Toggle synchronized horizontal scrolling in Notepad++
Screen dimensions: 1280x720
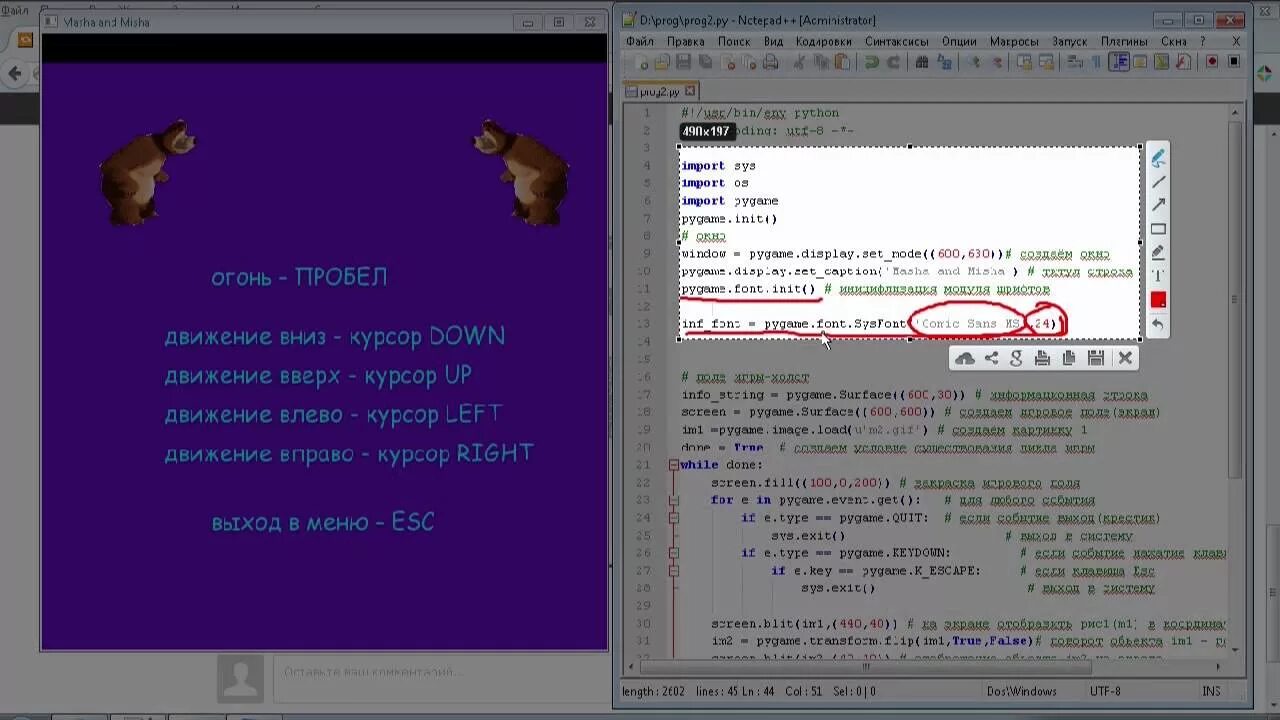[1047, 62]
